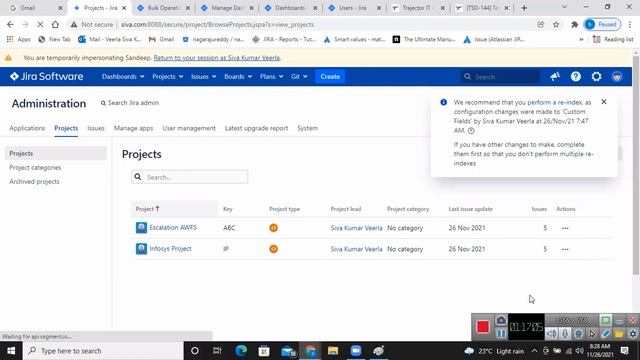Switch to Manage apps tab
640x360 pixels.
tap(133, 128)
